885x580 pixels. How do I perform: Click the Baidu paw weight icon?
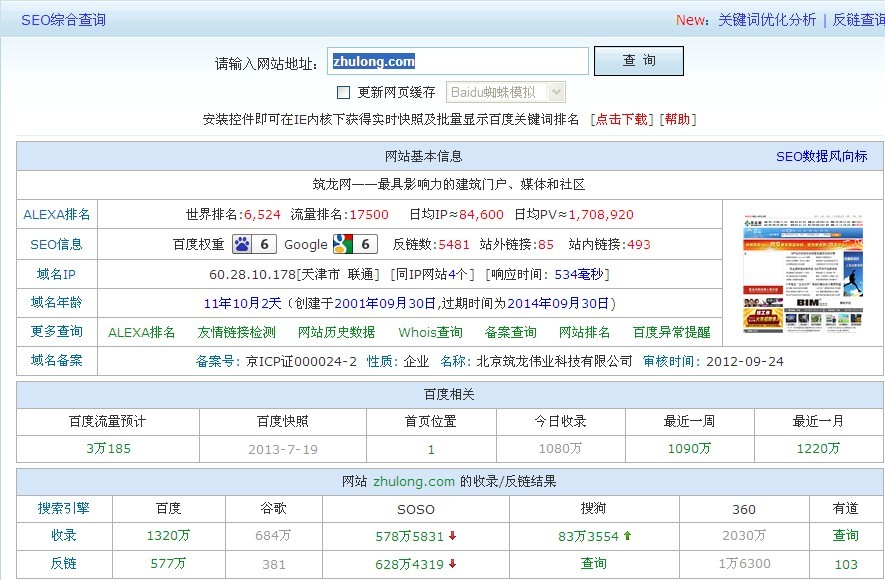coord(255,244)
